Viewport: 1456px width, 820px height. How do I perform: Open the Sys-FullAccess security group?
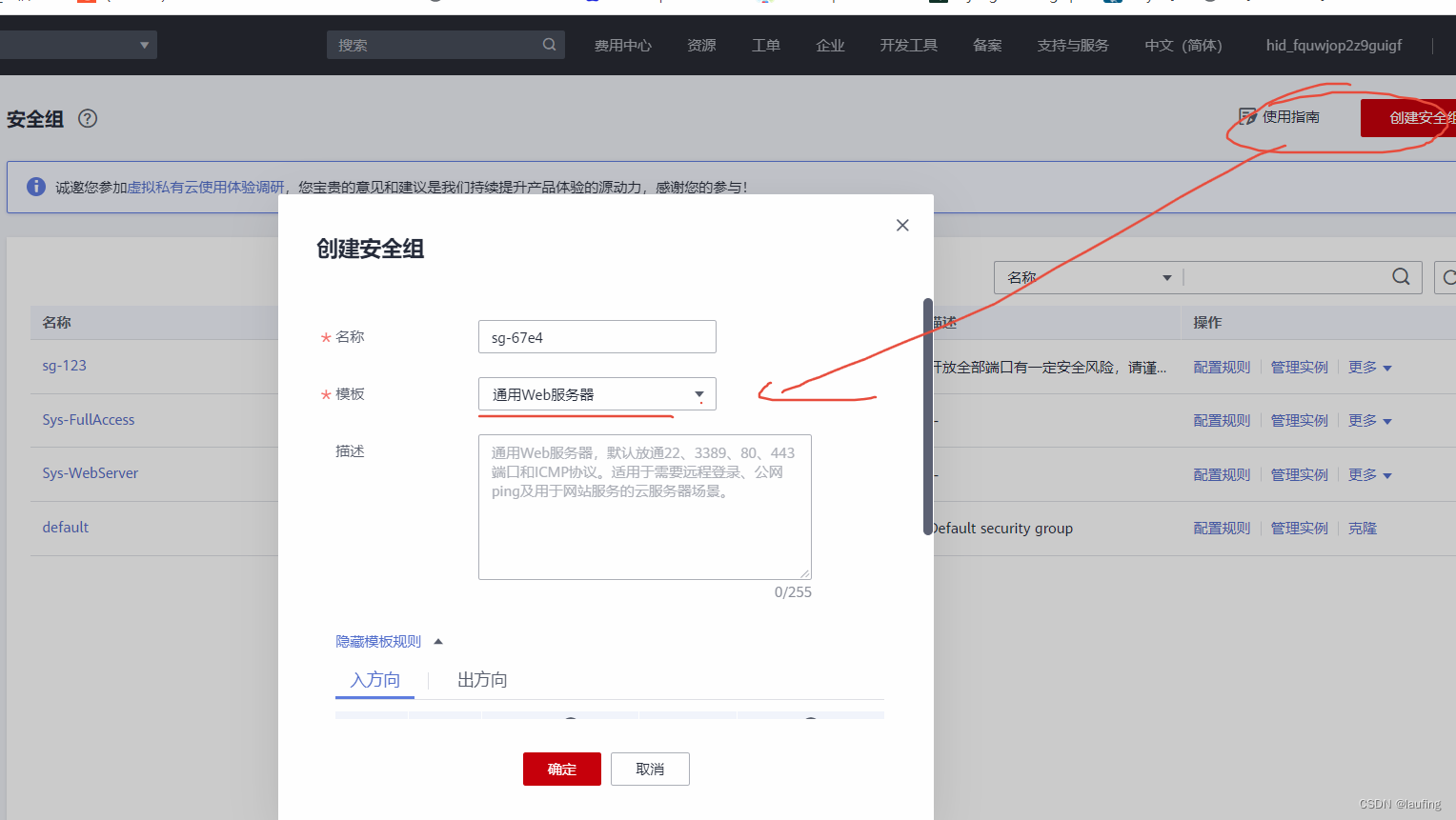pos(89,420)
